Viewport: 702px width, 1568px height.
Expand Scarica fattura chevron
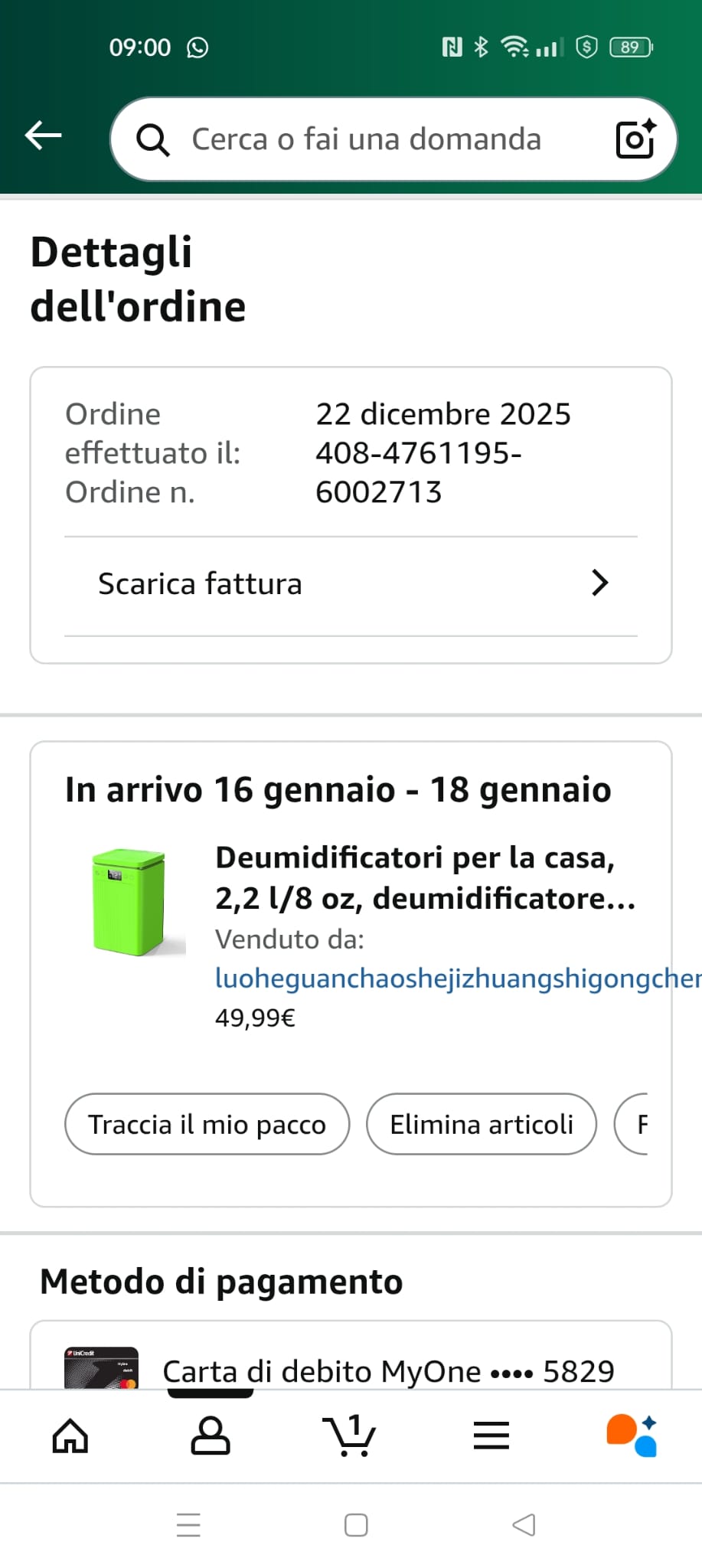[x=599, y=583]
